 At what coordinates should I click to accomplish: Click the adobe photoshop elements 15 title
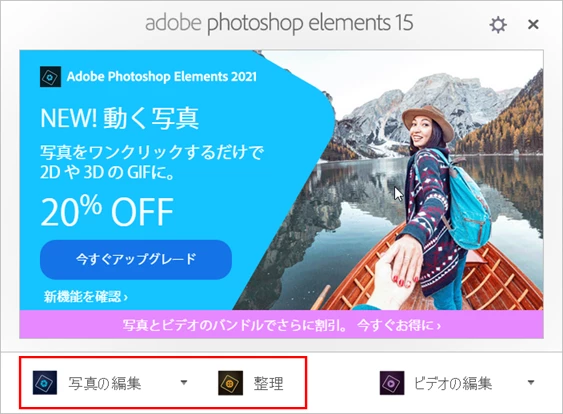click(279, 23)
